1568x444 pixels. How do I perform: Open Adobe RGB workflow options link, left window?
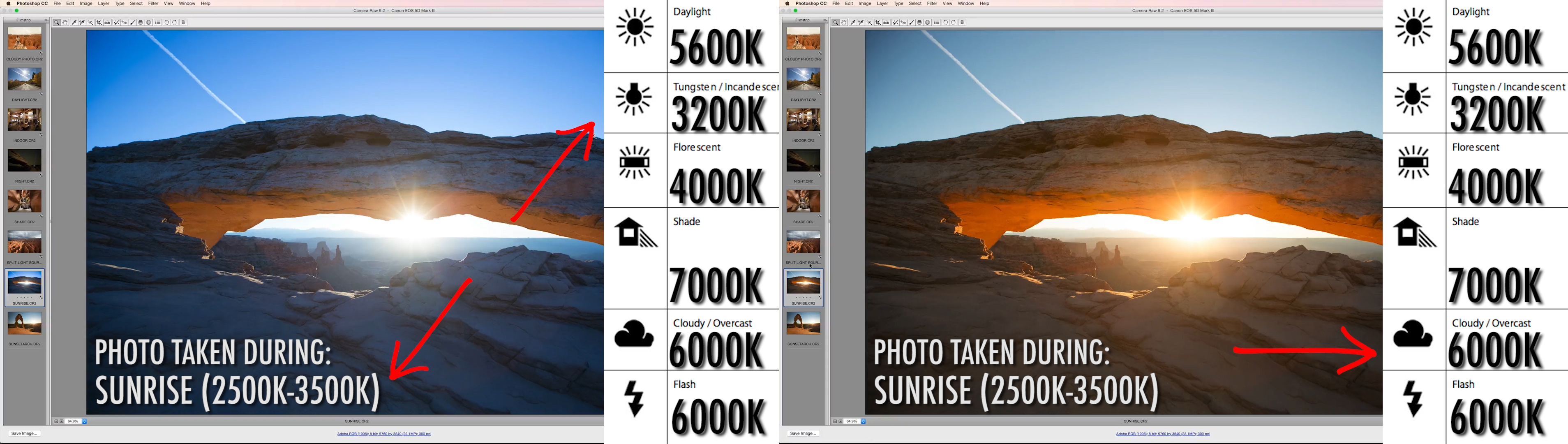(x=384, y=434)
